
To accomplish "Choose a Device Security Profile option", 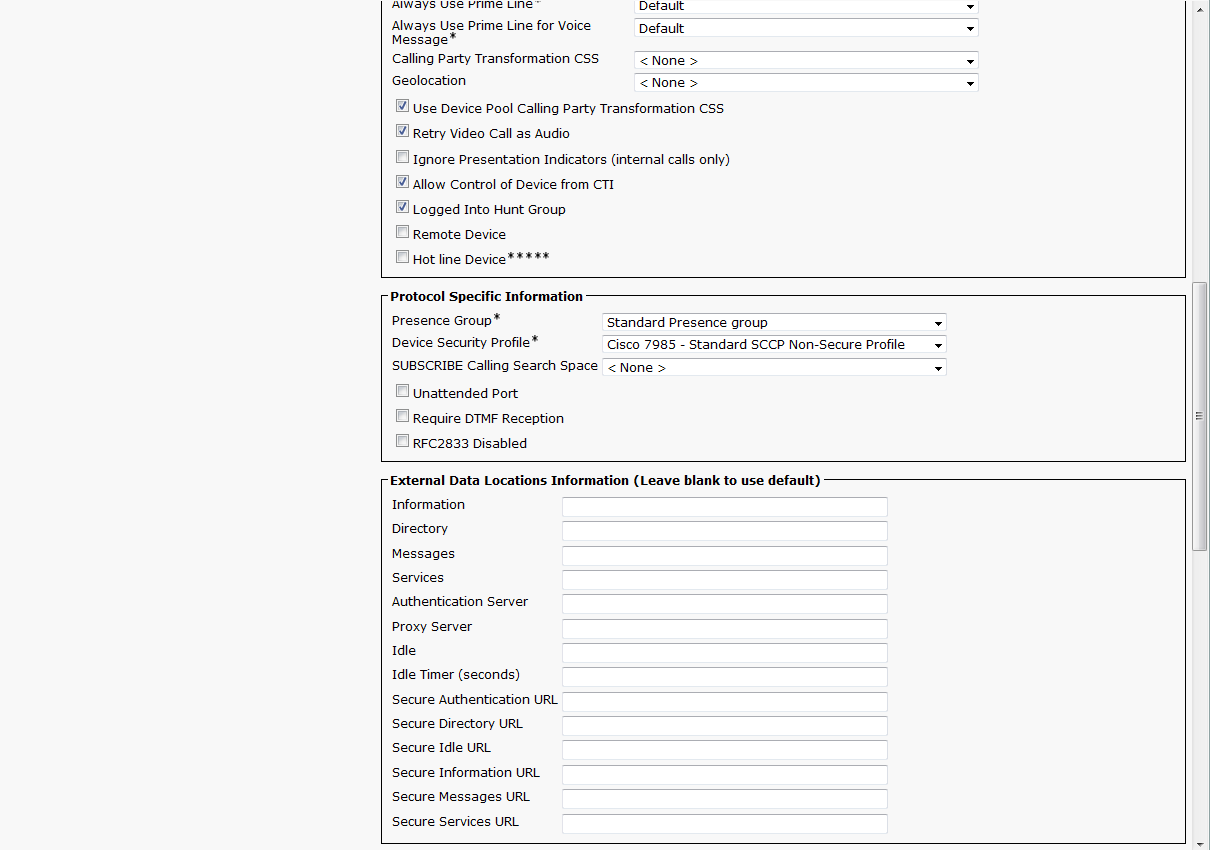I will click(x=774, y=345).
